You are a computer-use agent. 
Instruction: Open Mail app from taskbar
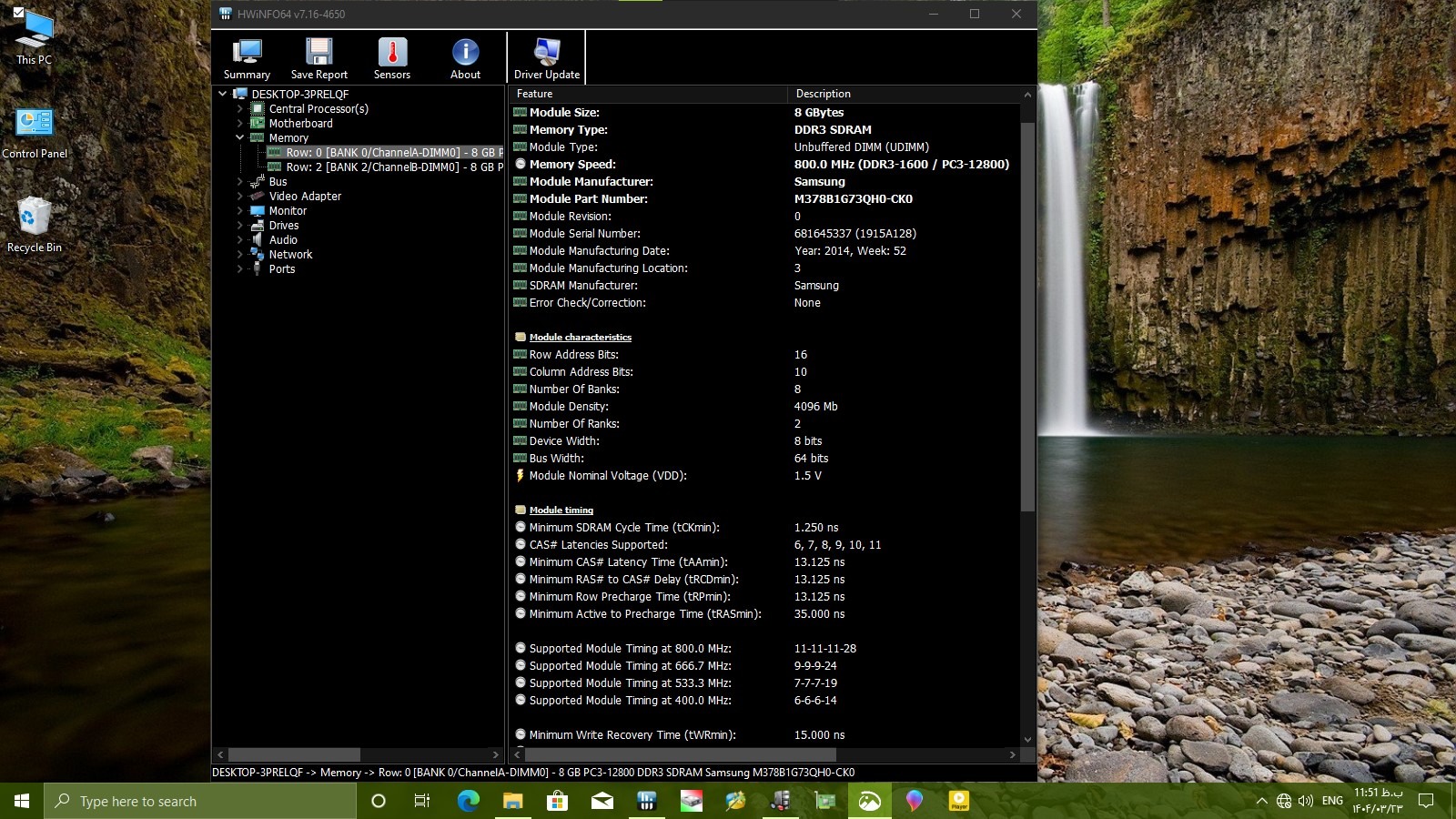click(x=602, y=801)
